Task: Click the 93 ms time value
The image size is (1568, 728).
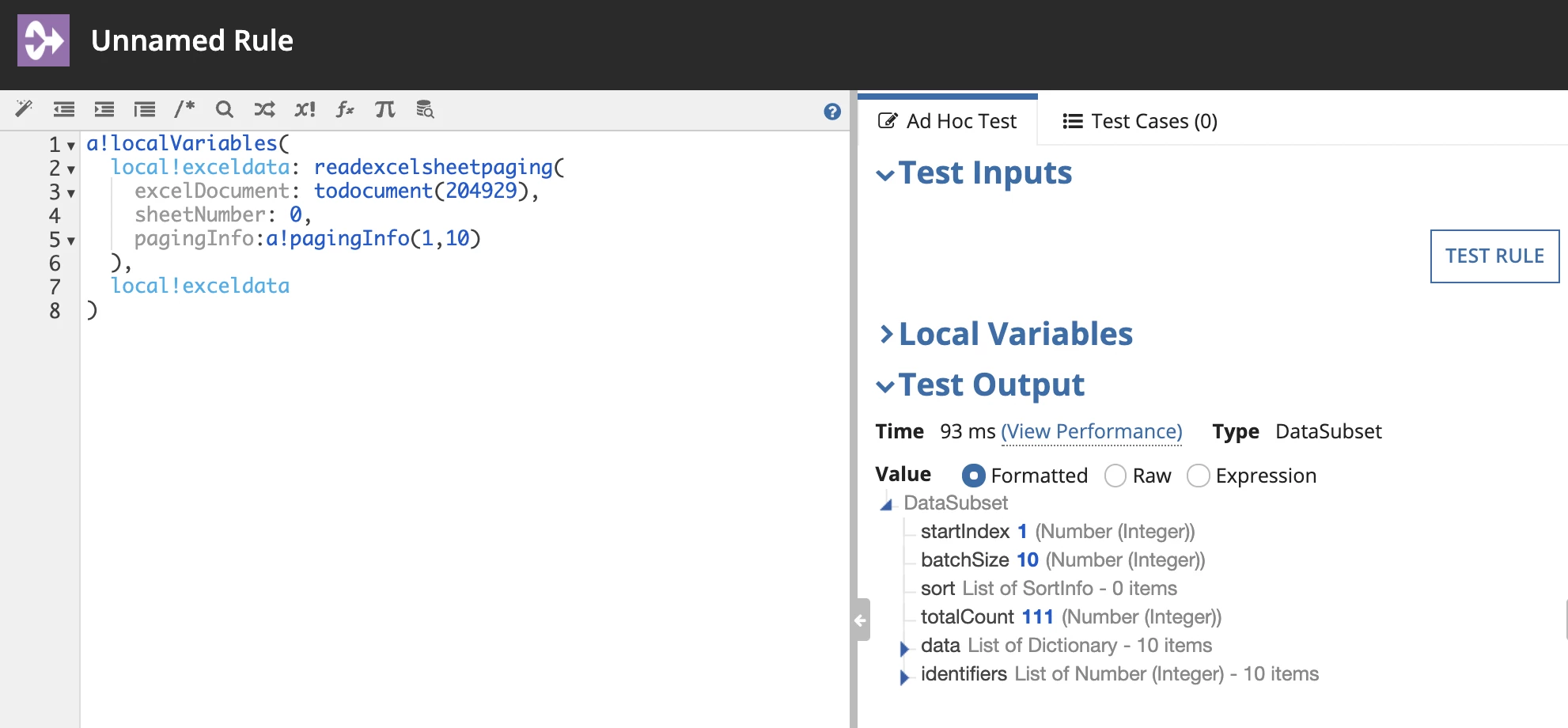Action: [968, 431]
